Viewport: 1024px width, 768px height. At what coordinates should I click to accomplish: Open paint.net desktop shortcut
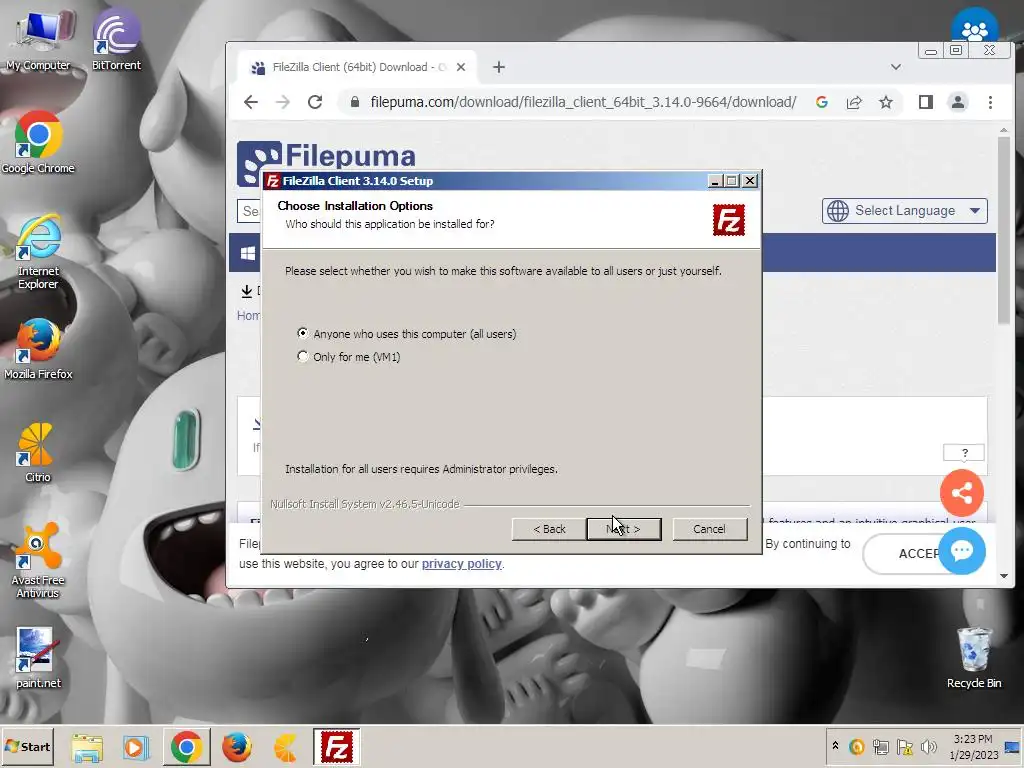(38, 658)
